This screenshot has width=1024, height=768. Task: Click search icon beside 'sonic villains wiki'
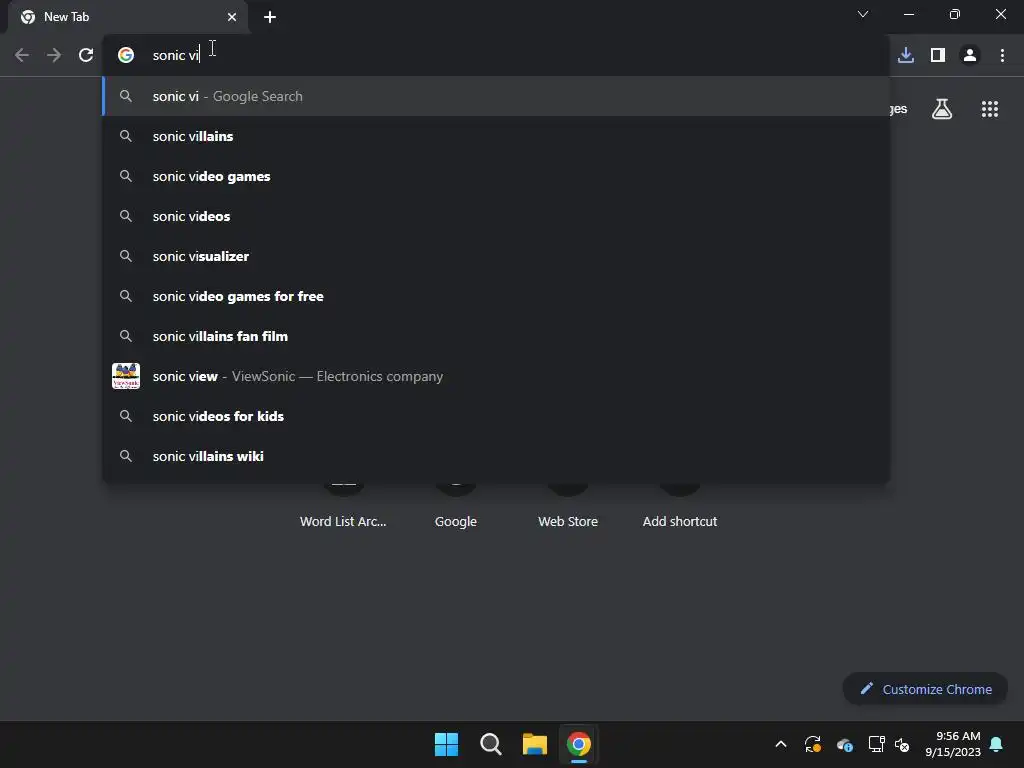click(x=126, y=456)
